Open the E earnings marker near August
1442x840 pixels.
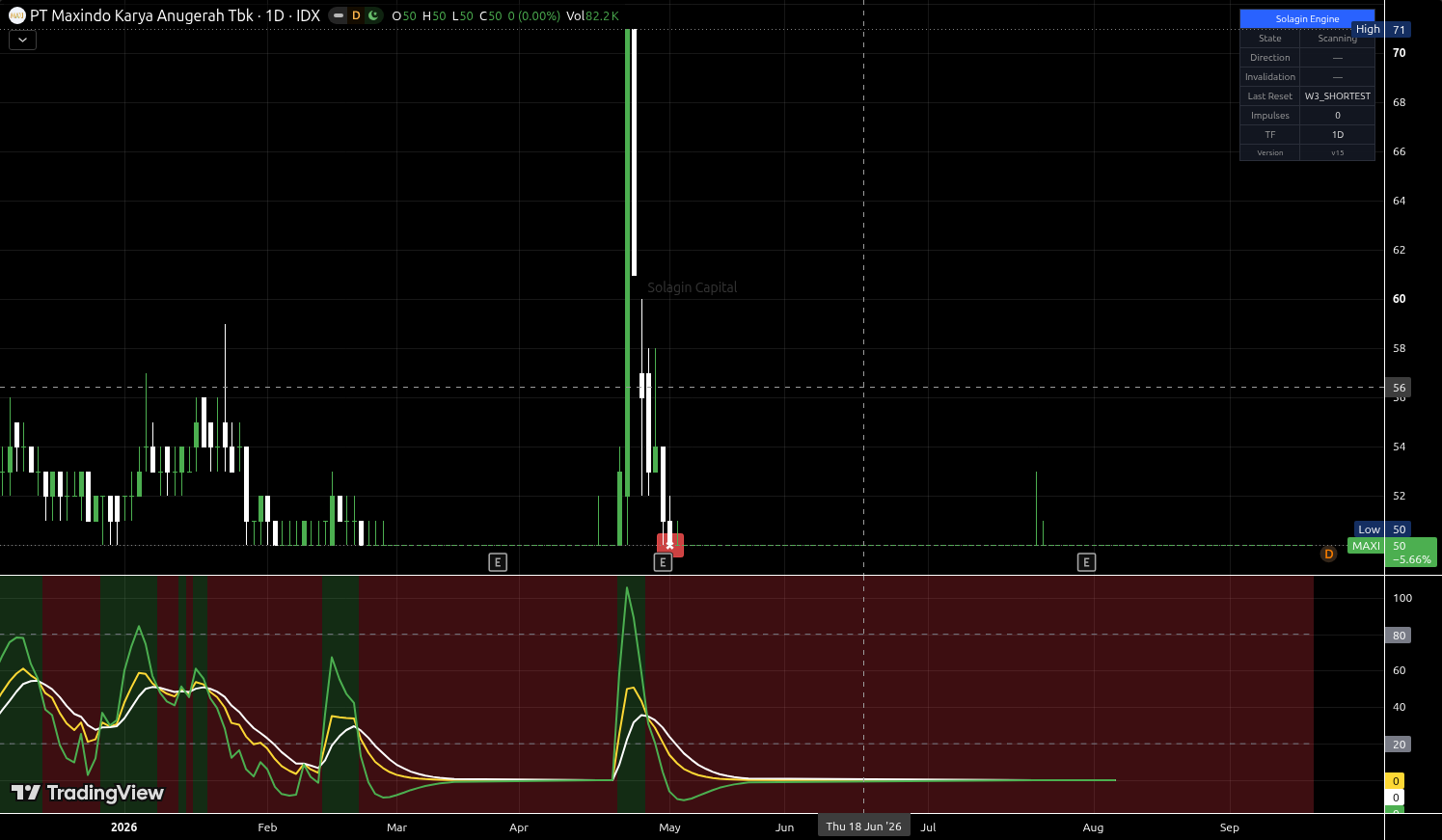point(1087,562)
